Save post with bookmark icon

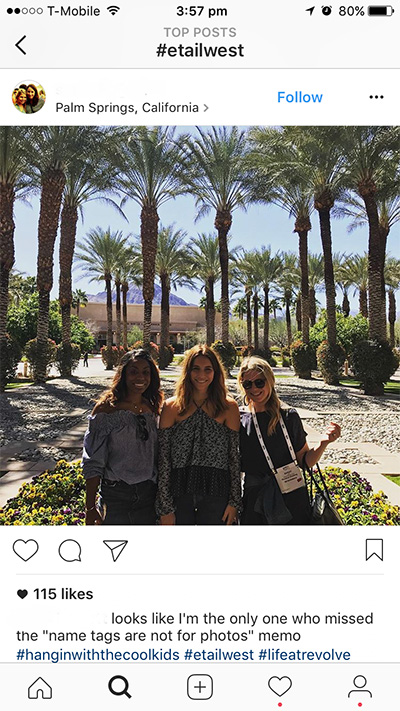pyautogui.click(x=374, y=550)
